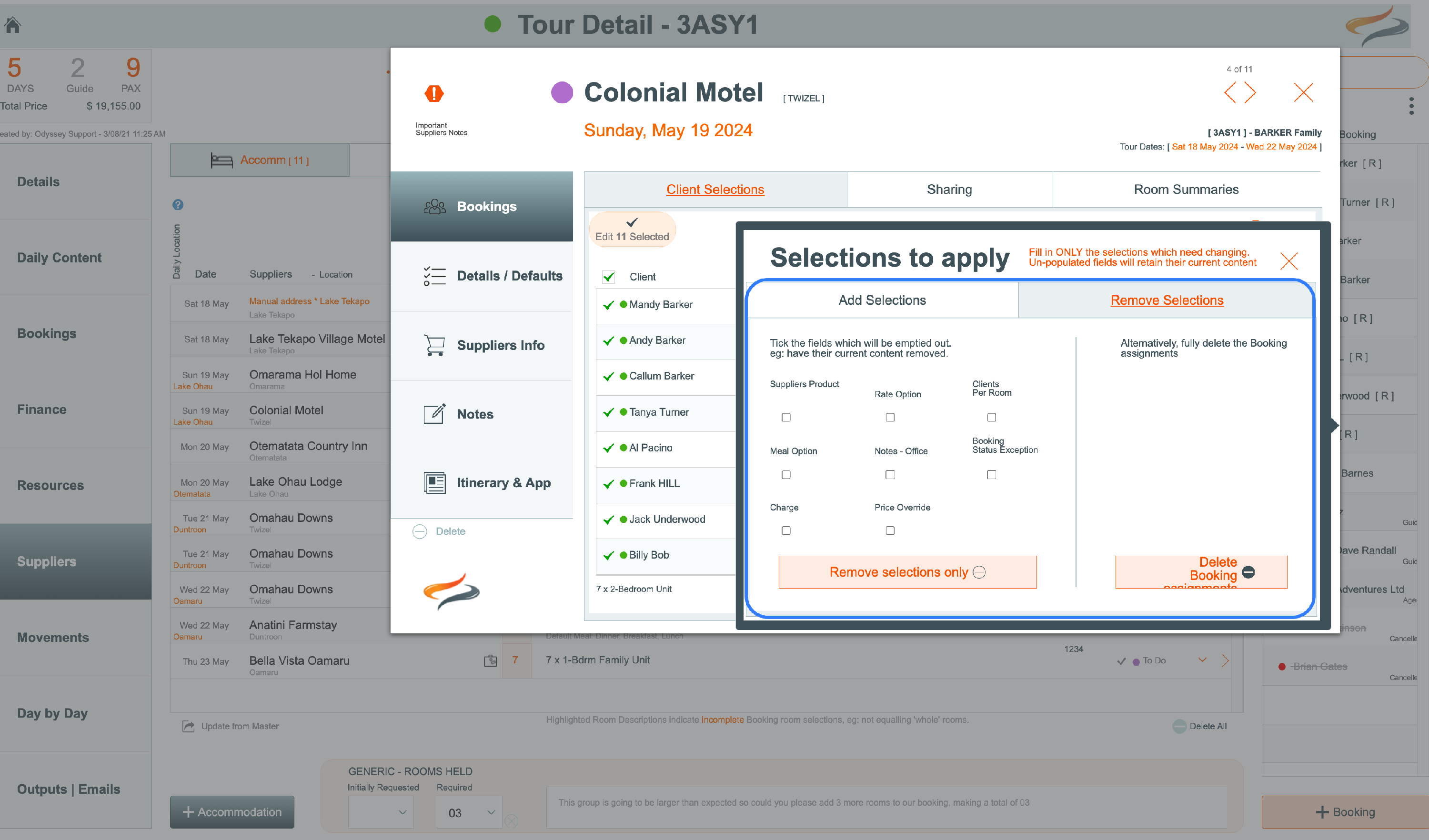Click Remove selections only button
1429x840 pixels.
[x=907, y=572]
